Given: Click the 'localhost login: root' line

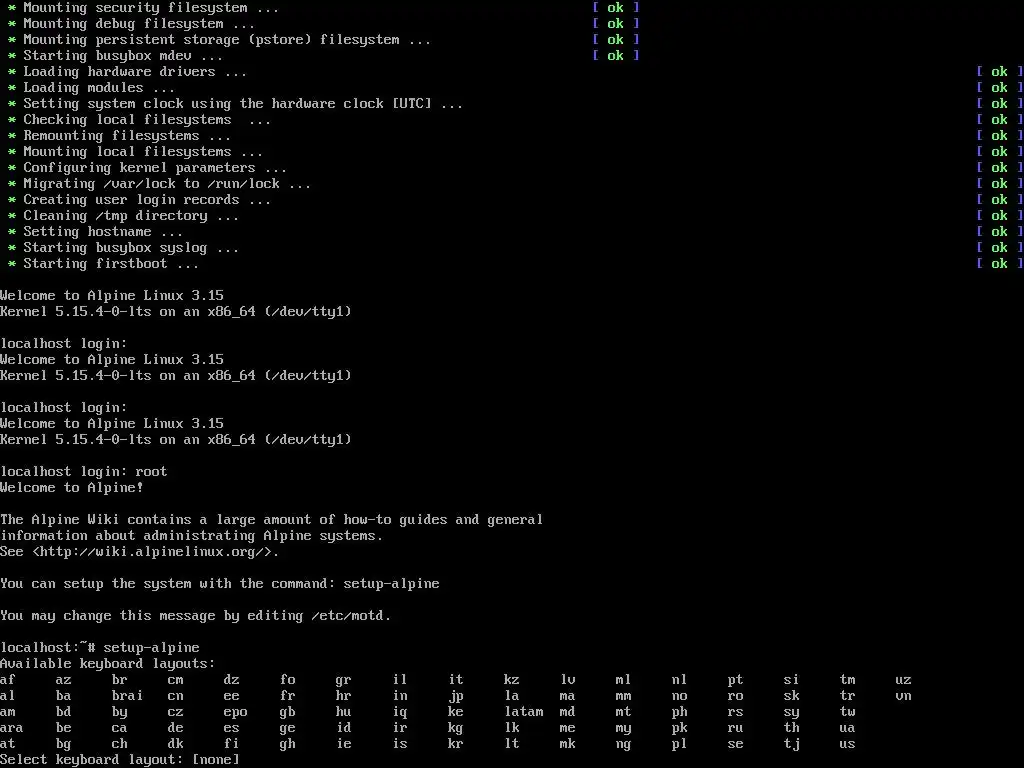Looking at the screenshot, I should [84, 472].
